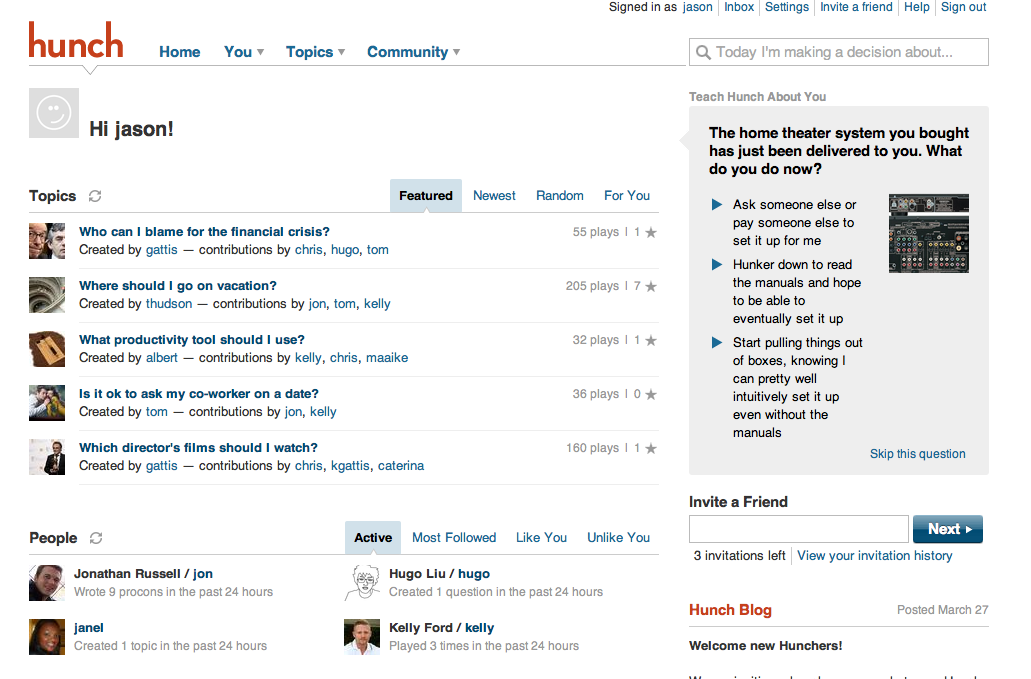Open creator albert's profile link
This screenshot has width=1031, height=679.
point(162,358)
